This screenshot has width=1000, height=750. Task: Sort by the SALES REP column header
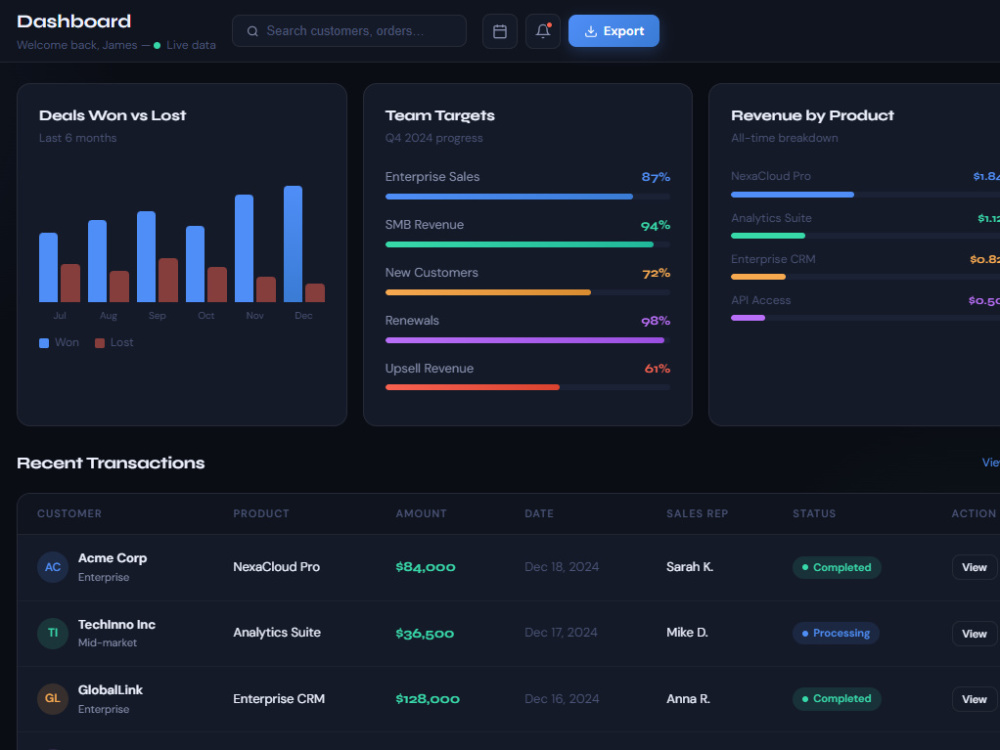[x=697, y=514]
